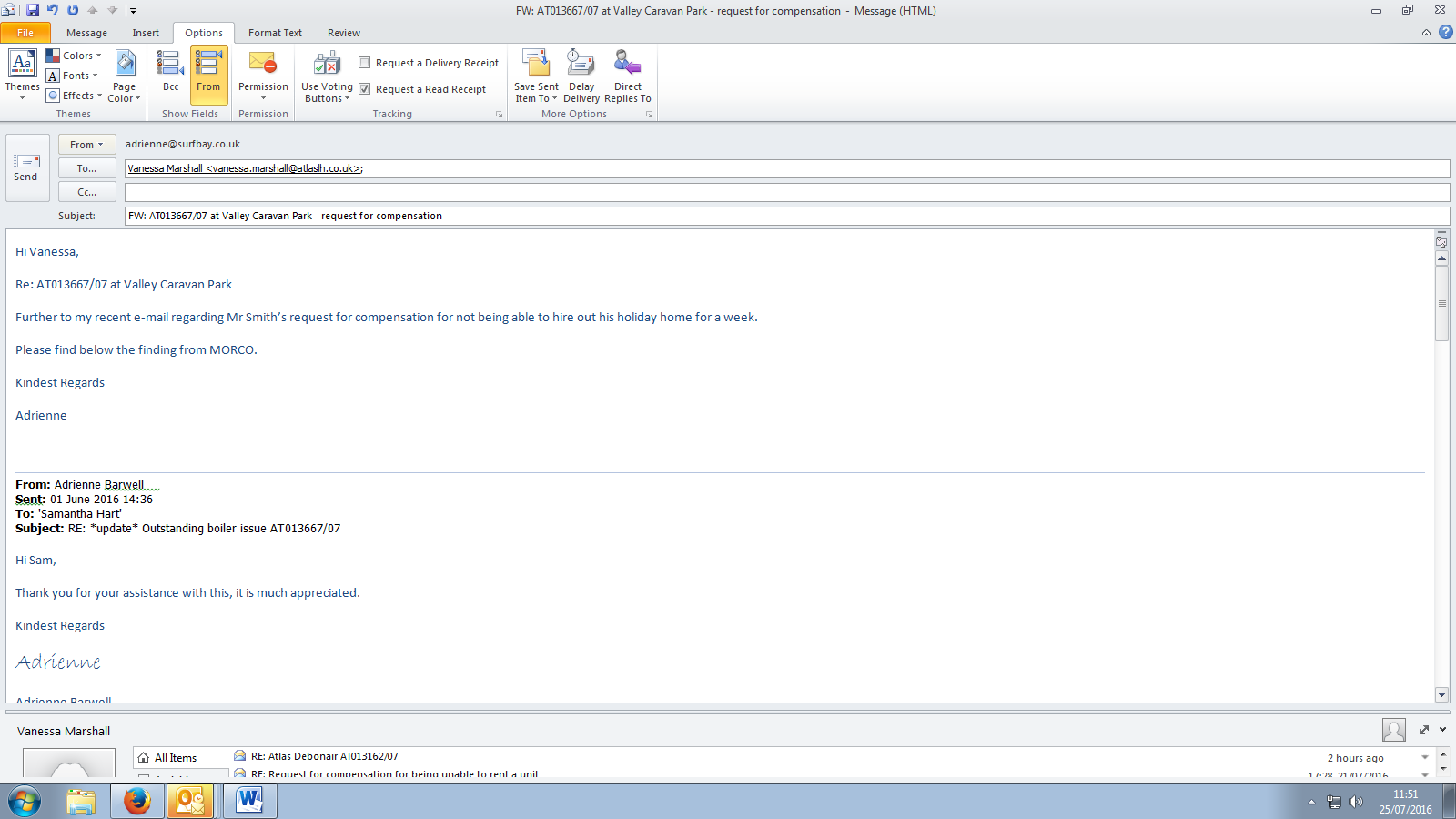
Task: Select the Options ribbon tab
Action: point(204,33)
